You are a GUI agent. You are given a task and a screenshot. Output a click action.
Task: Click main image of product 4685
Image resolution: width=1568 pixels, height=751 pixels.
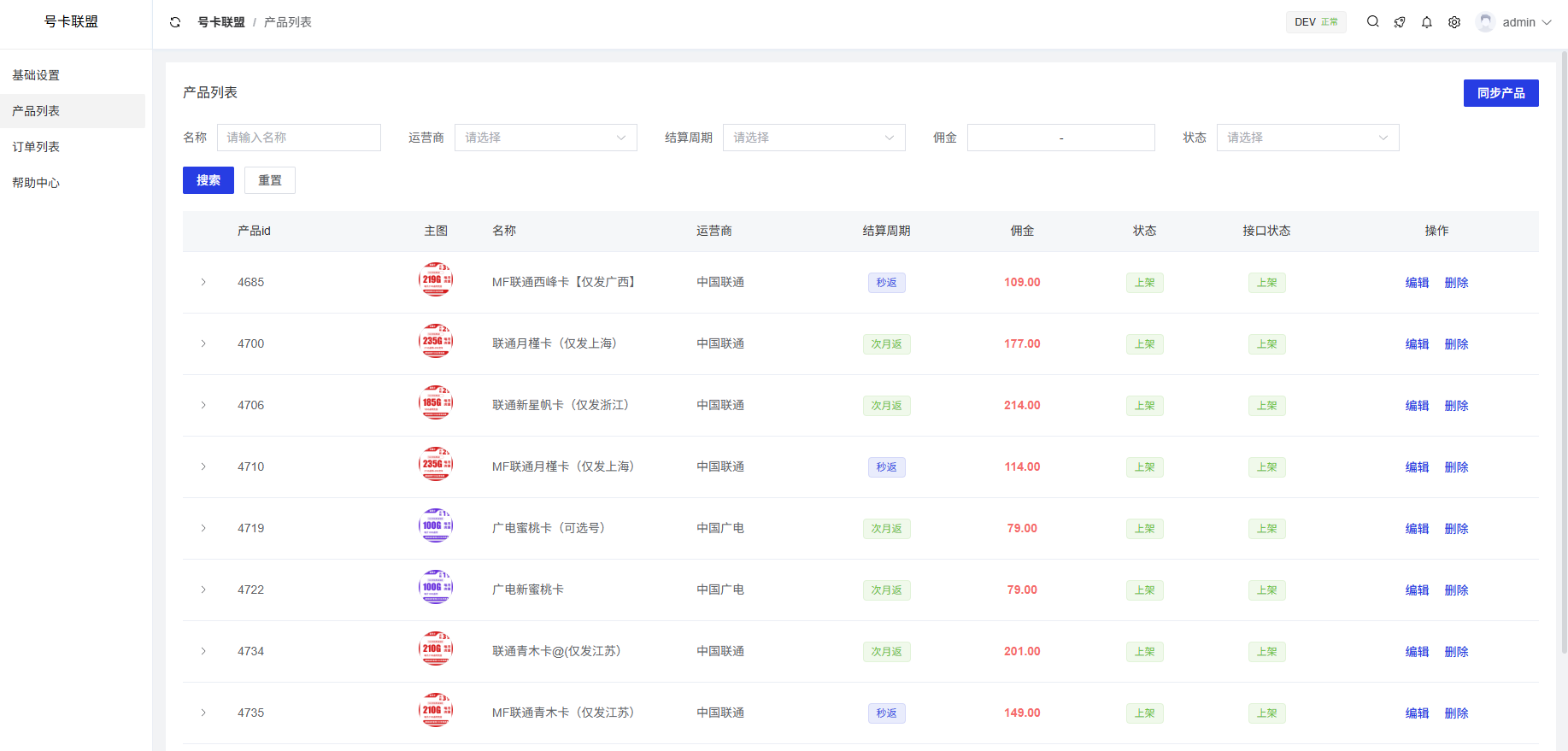point(435,280)
